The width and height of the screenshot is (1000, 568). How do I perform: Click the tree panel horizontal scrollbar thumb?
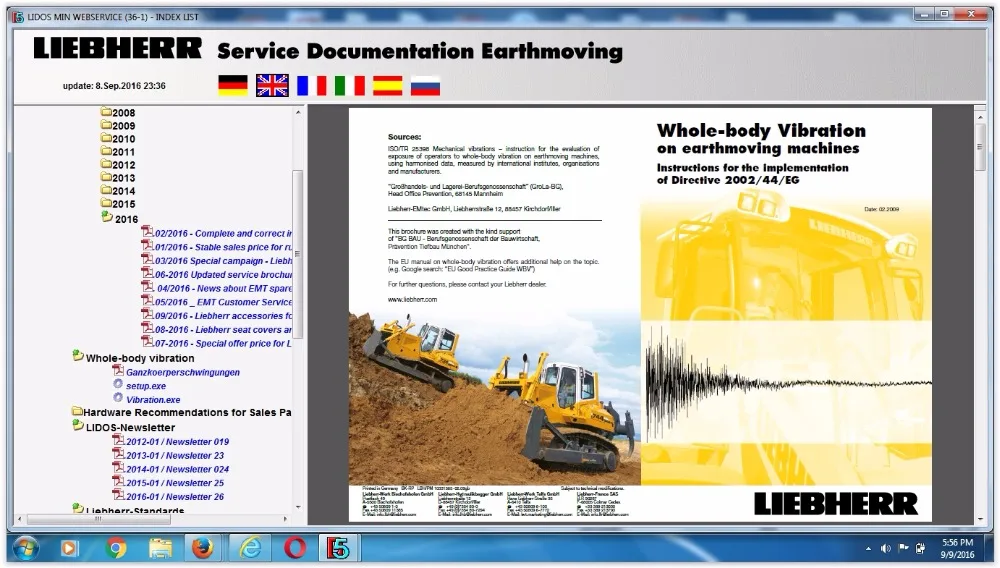(x=99, y=519)
